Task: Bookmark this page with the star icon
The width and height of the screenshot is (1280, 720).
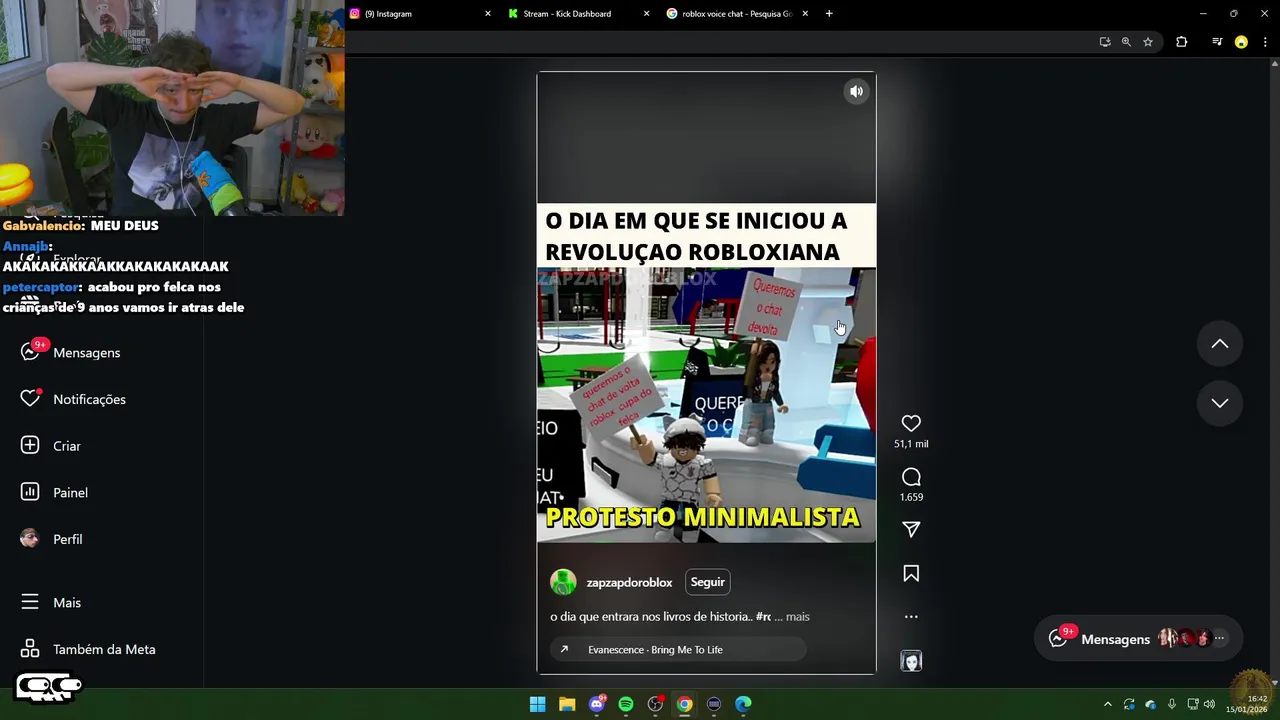Action: tap(1148, 42)
